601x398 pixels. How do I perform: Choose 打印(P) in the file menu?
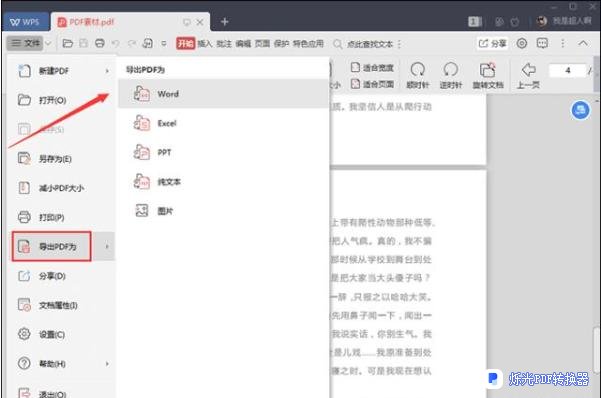click(x=61, y=217)
